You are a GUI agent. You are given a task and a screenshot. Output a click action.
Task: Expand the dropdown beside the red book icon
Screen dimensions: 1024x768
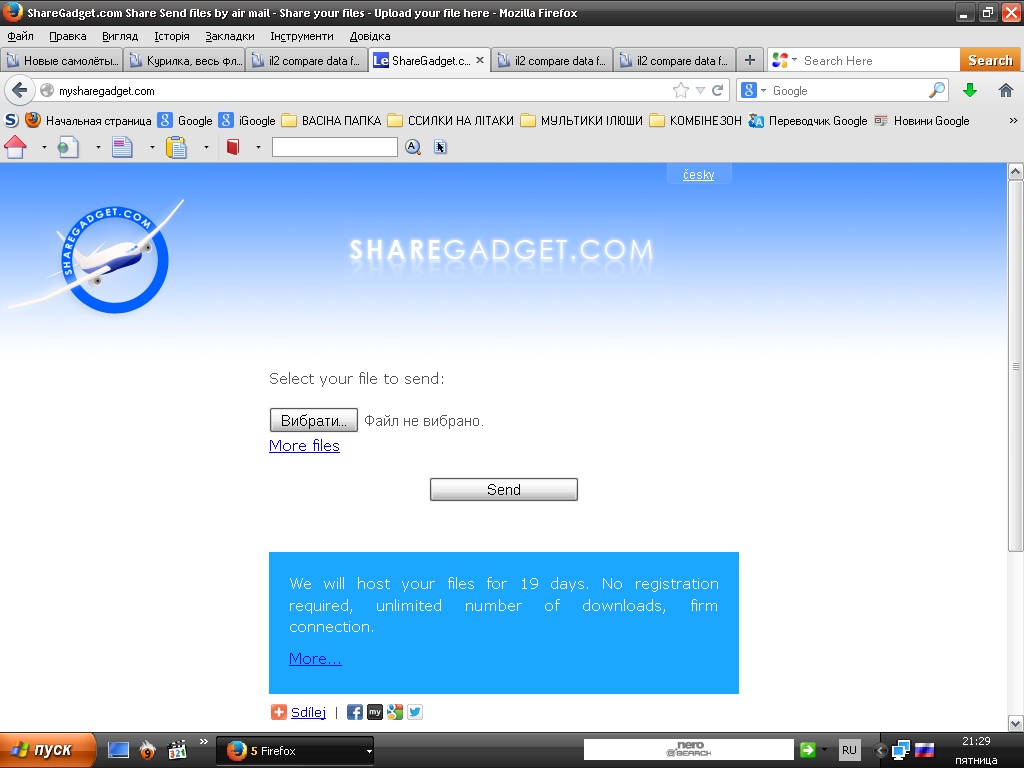pos(258,148)
